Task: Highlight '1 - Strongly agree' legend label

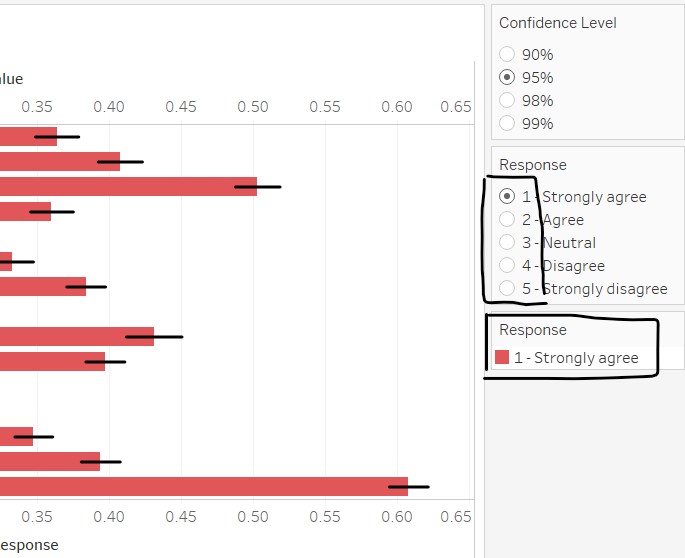Action: point(576,358)
